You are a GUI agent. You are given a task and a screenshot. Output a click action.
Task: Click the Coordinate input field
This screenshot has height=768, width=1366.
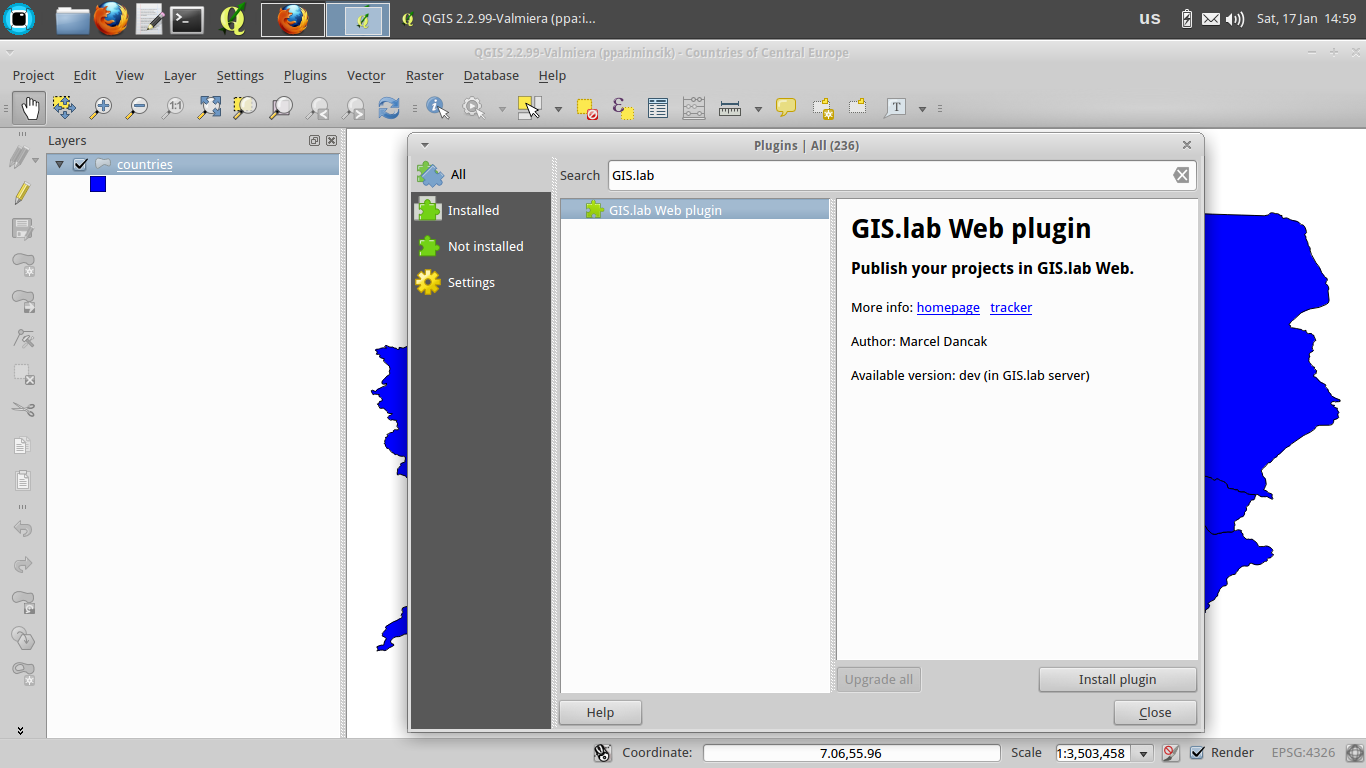point(851,753)
